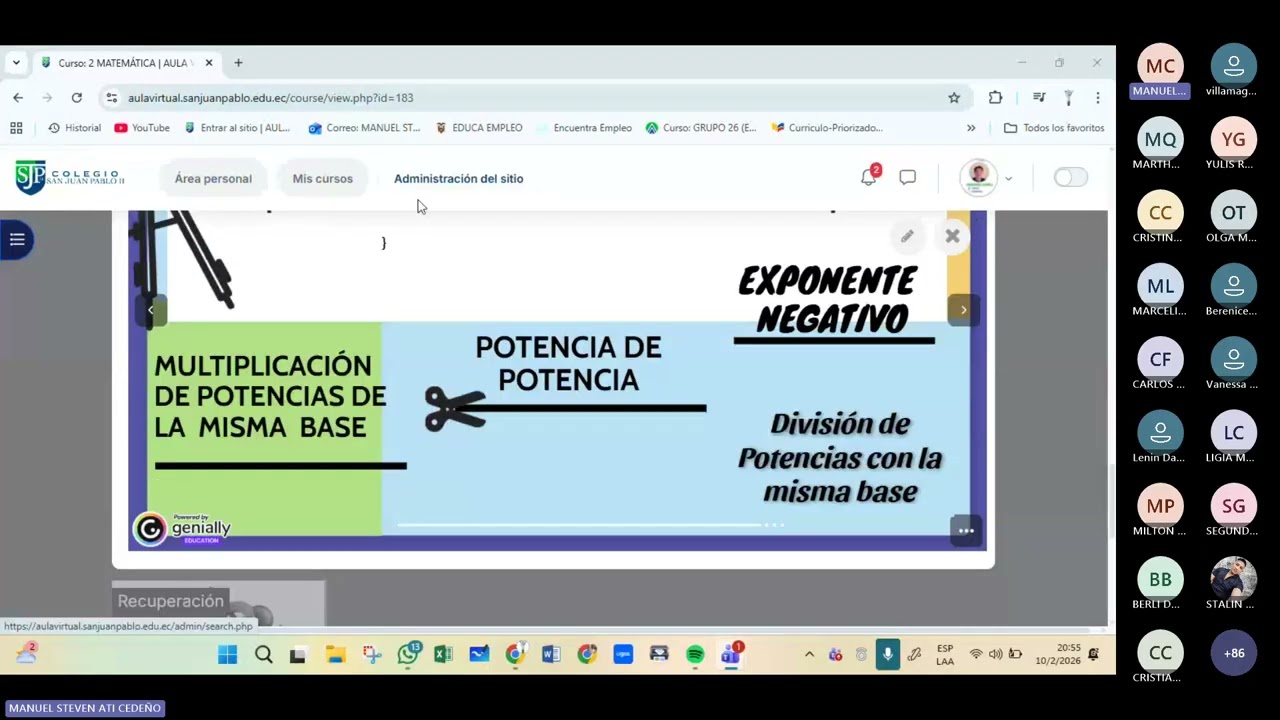Close the Curso: 2 MATEMÁTICA tab
The image size is (1280, 720).
[x=209, y=62]
